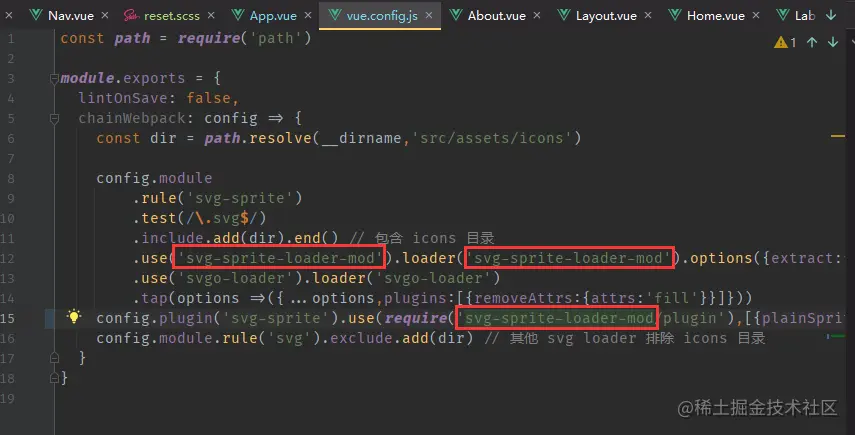Click the 'src/assets/icons' string

click(492, 138)
